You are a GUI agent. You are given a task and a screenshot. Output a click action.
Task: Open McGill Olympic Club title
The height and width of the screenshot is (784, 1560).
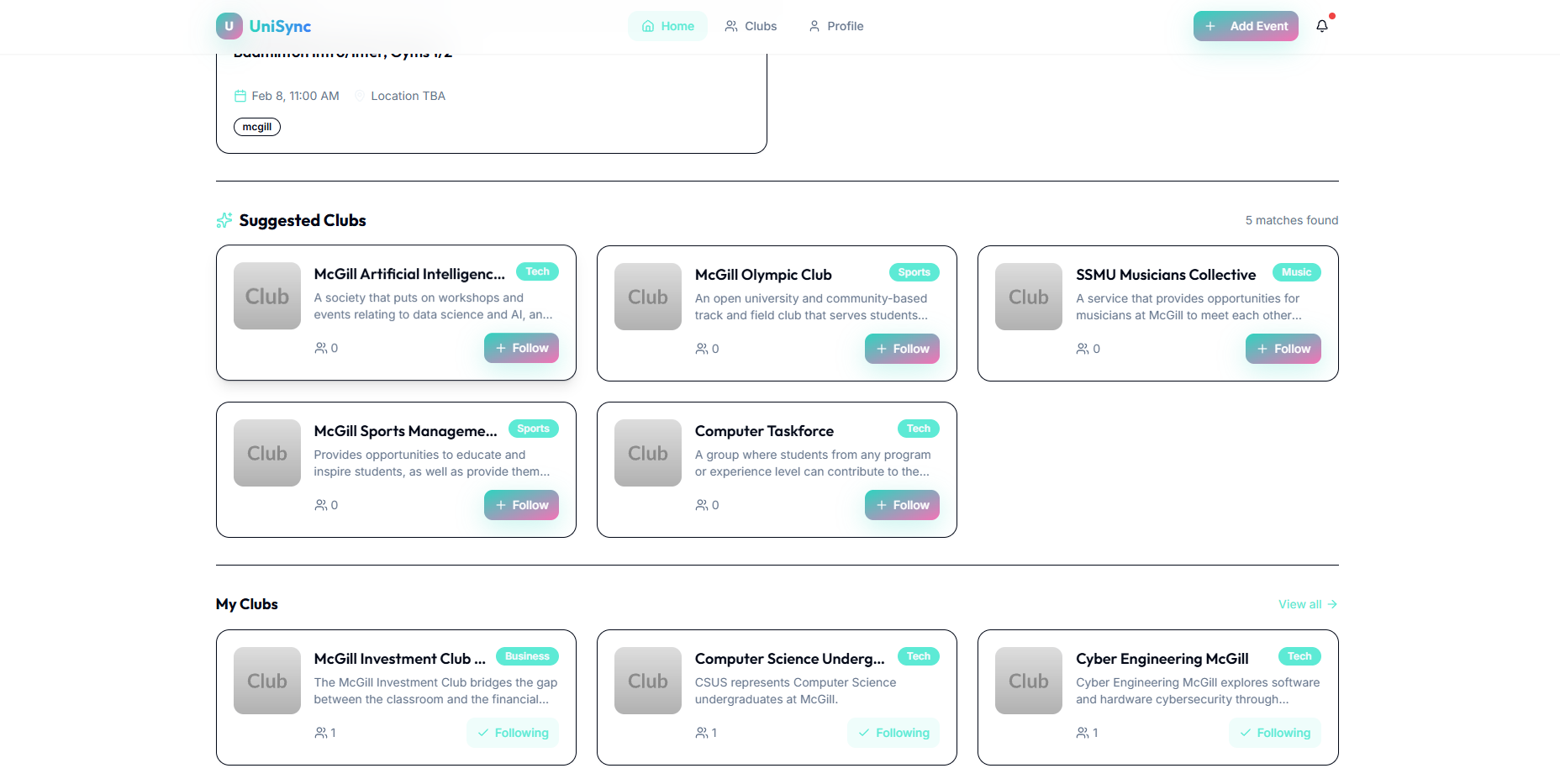coord(763,275)
